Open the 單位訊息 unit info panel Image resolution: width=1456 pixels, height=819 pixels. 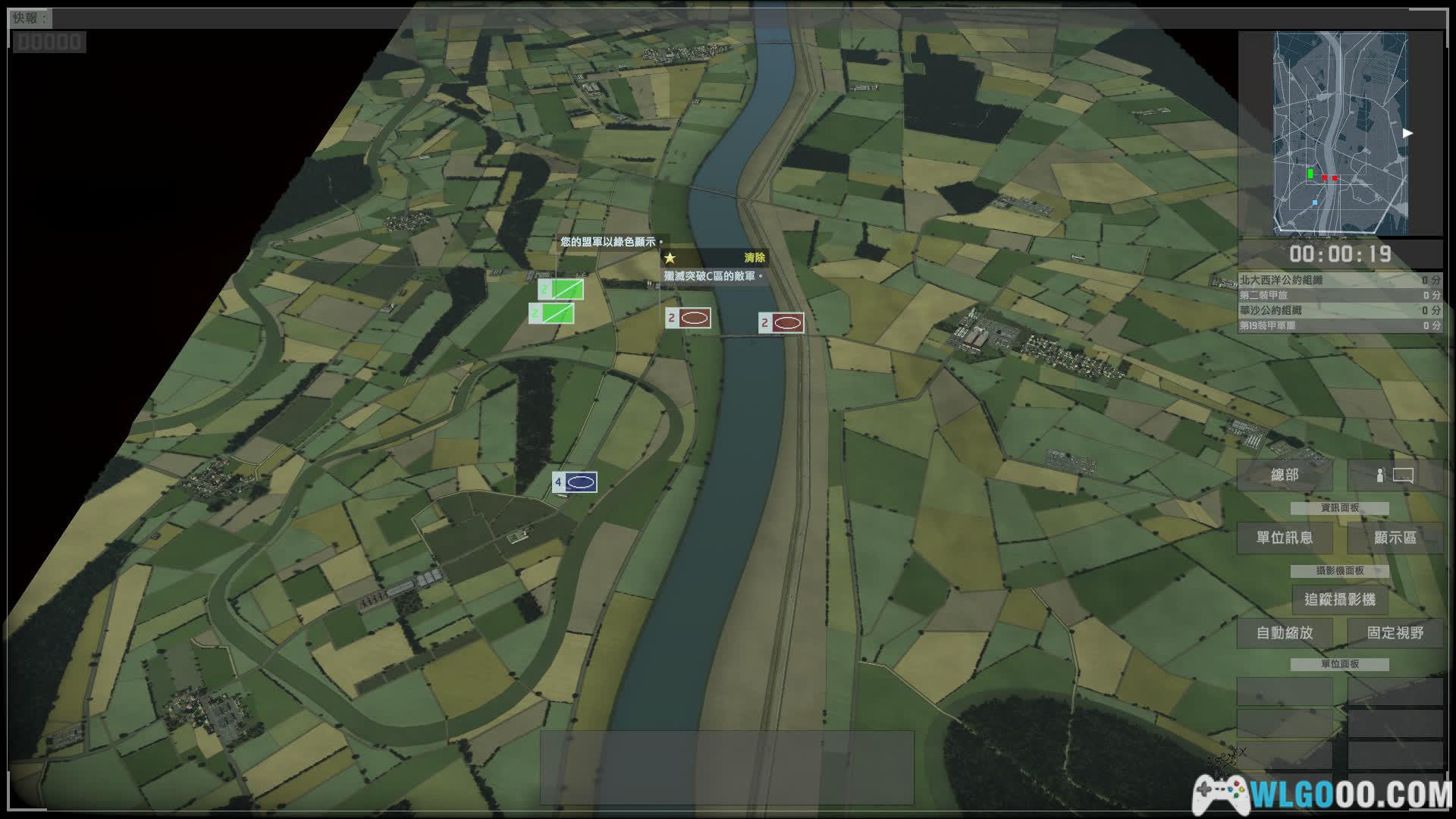point(1285,538)
